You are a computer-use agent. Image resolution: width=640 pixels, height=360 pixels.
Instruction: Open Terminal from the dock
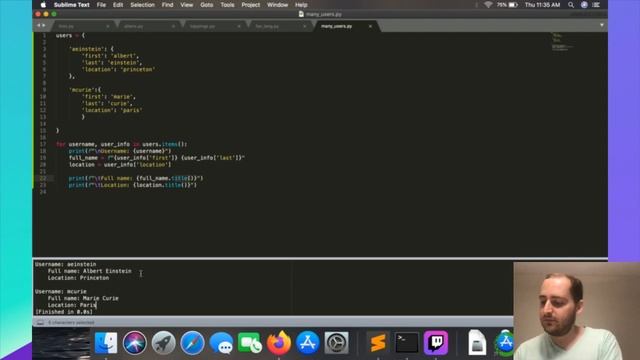pos(407,342)
